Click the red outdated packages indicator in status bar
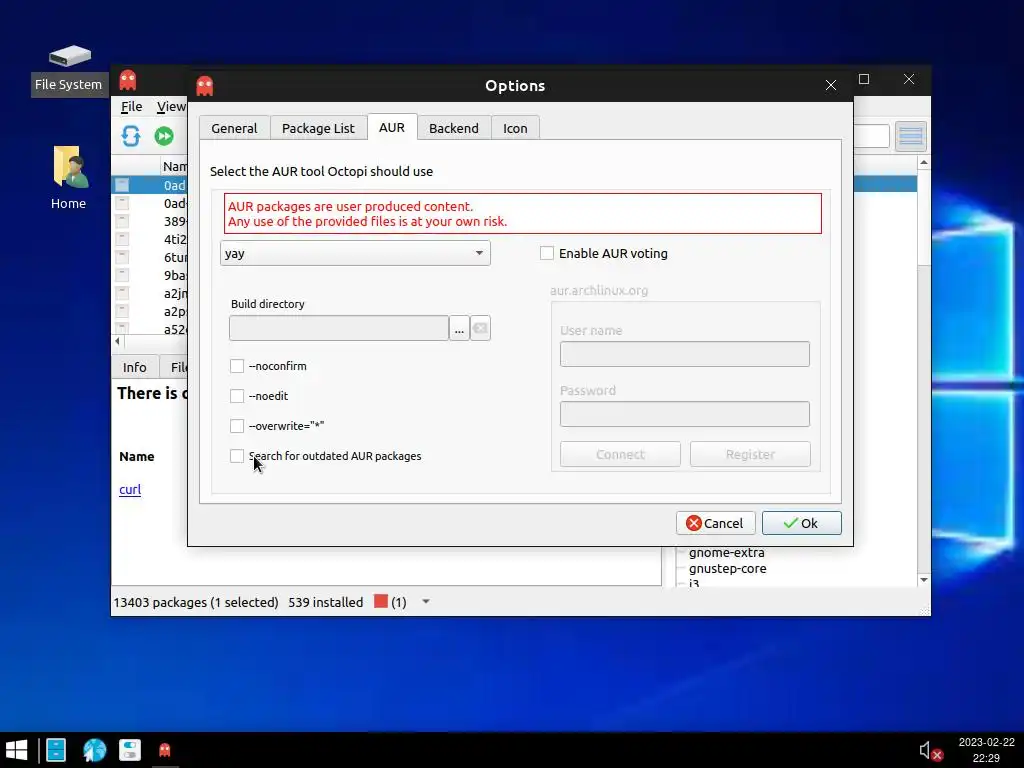 click(x=381, y=601)
